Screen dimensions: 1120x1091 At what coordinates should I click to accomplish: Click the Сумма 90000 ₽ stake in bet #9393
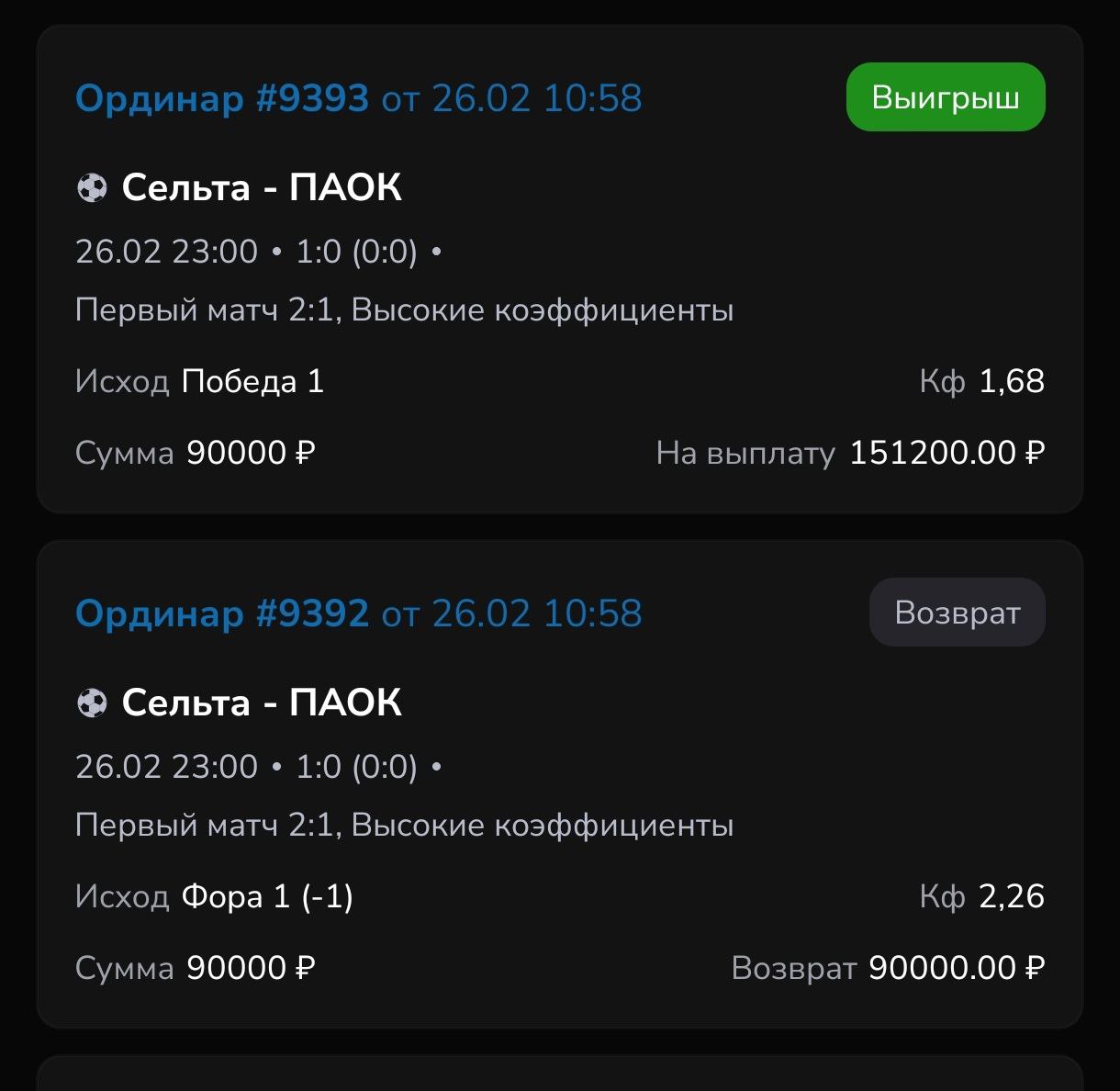tap(196, 454)
